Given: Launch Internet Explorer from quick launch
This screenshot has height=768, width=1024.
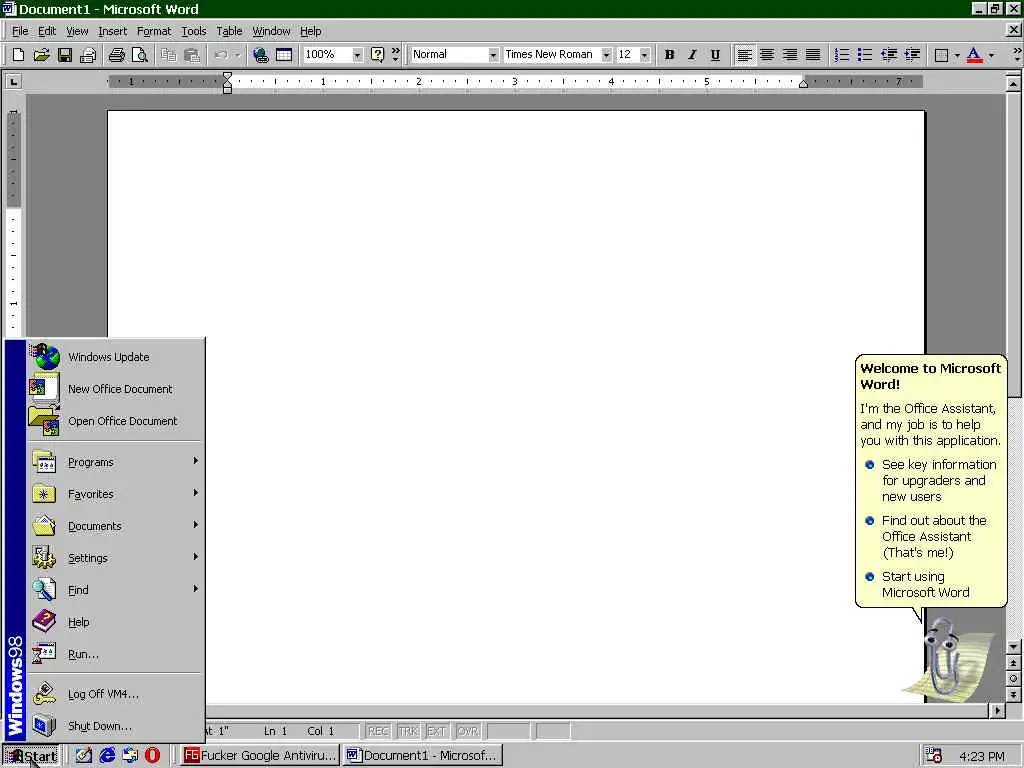Looking at the screenshot, I should pos(107,756).
